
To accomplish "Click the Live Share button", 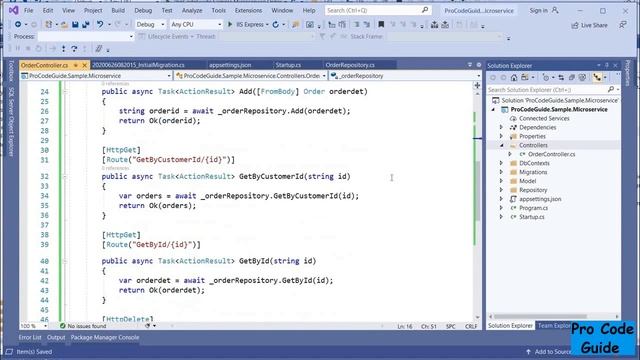I will 589,25.
